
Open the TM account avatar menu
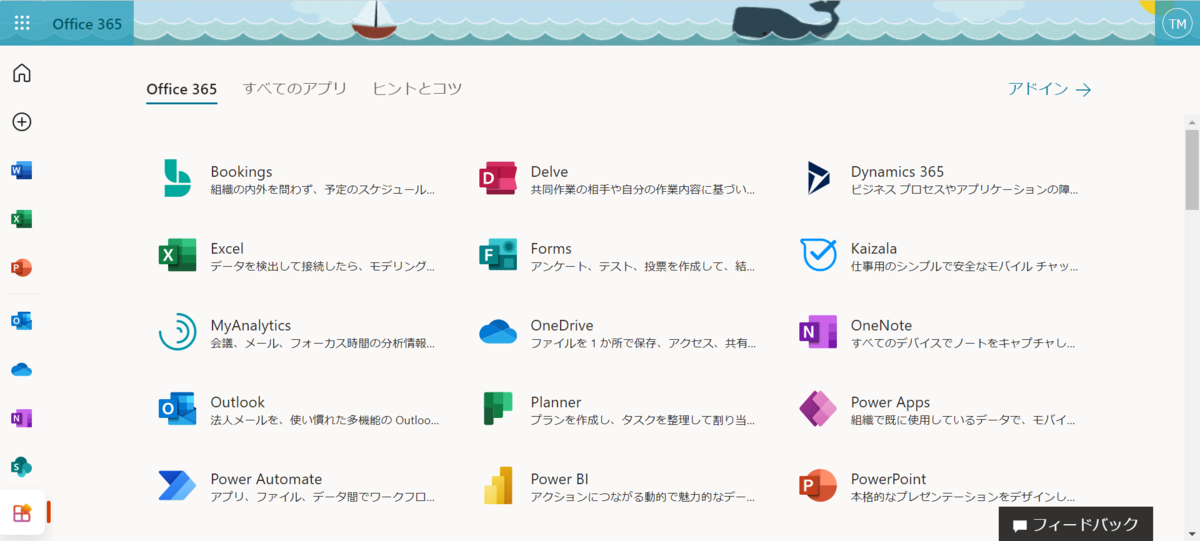1176,22
